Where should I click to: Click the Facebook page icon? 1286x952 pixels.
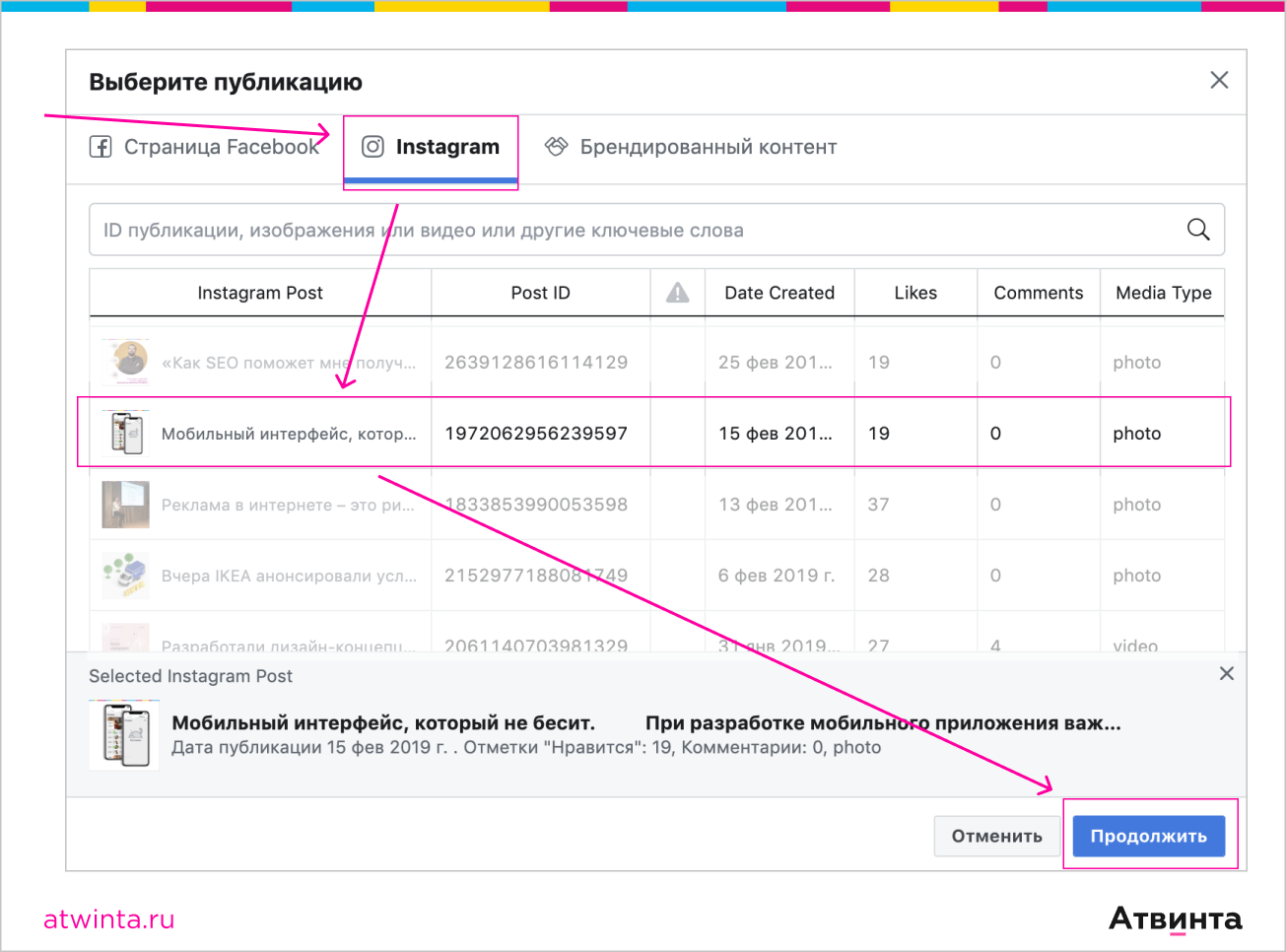[x=101, y=147]
